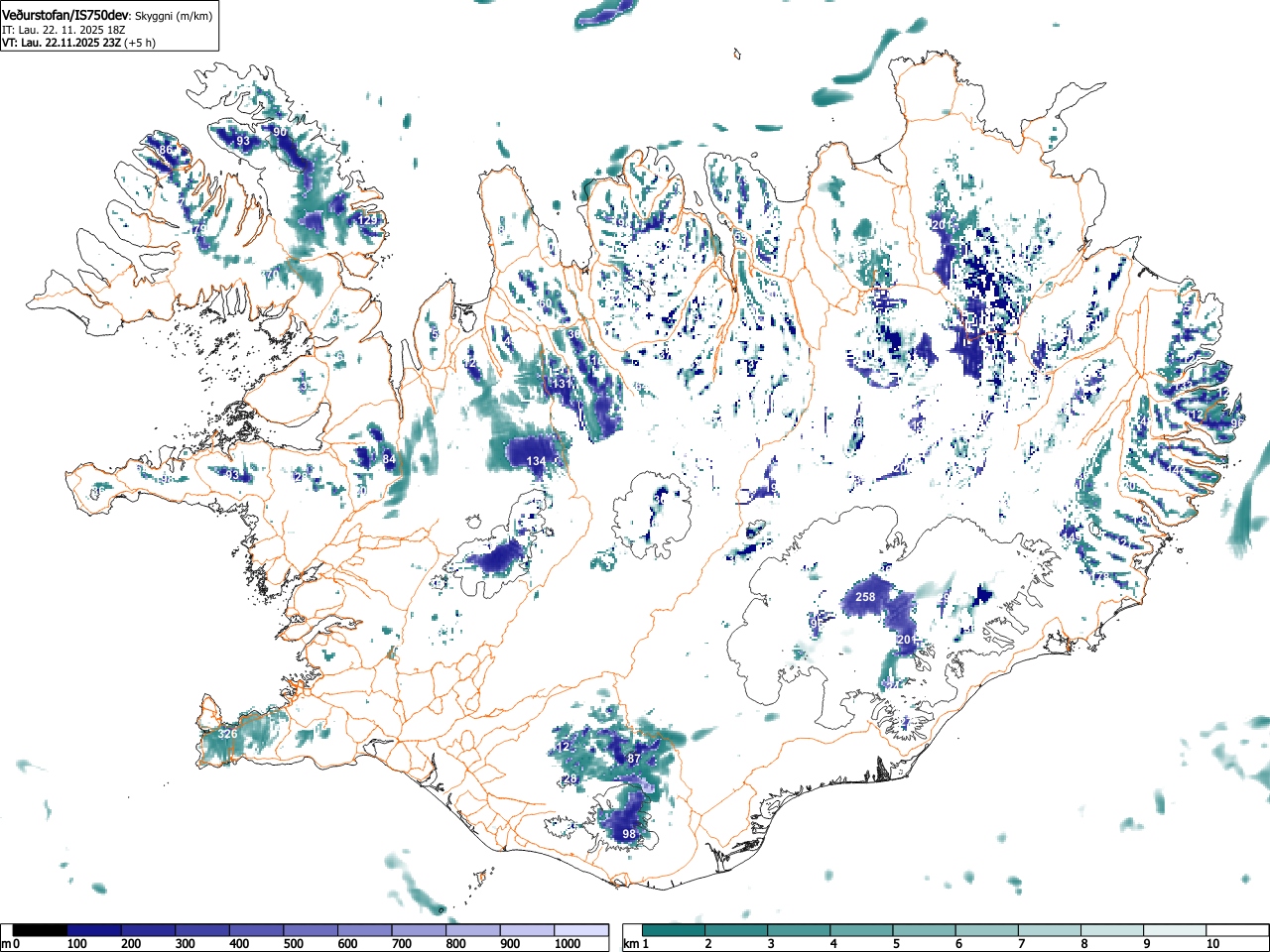Click the 5–6 km legend color segment
Screen dimensions: 1270x952
pos(925,930)
